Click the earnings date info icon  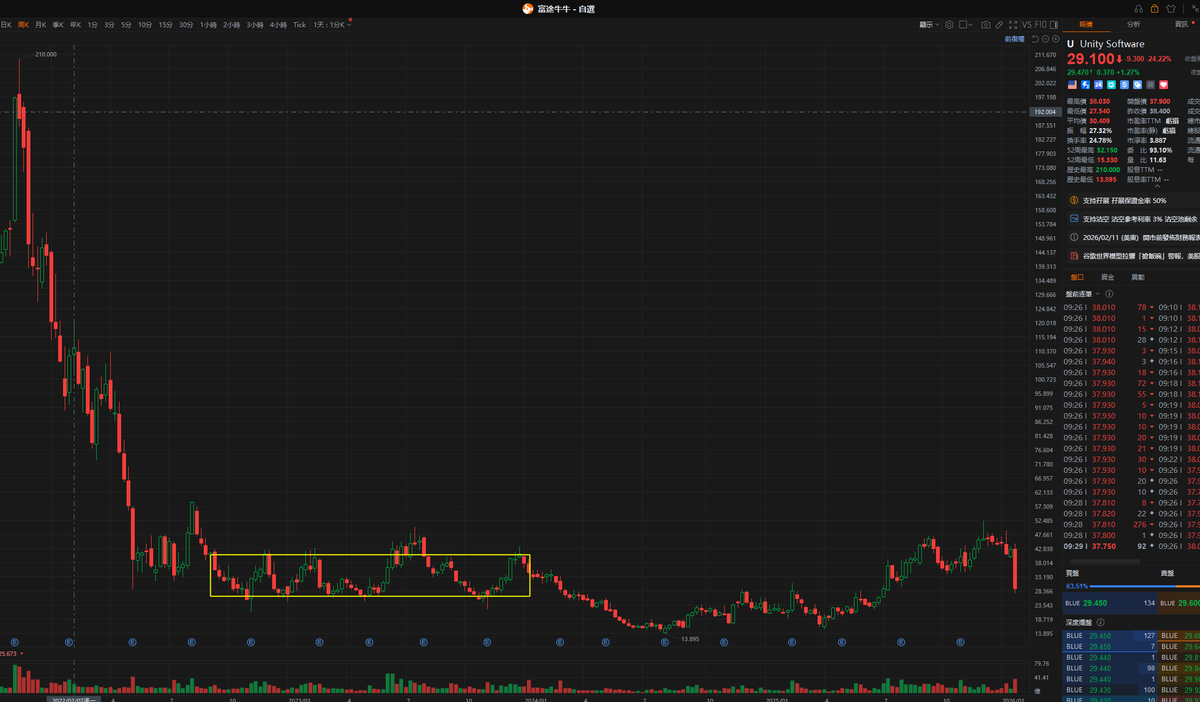pos(1073,237)
